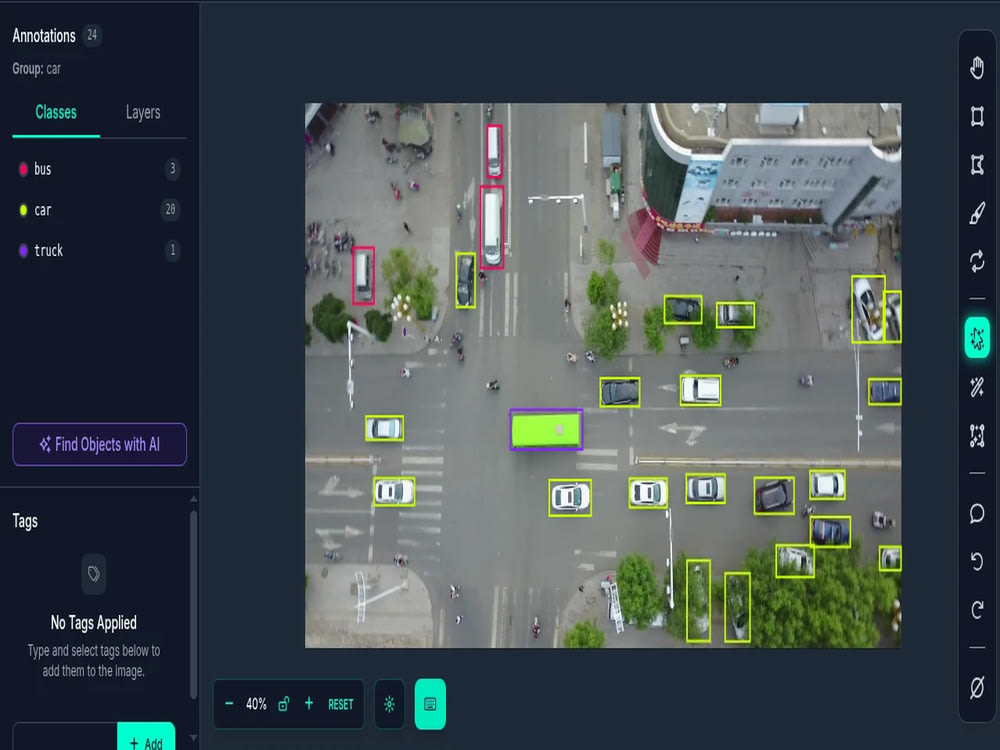Redo the last annotation action

(x=976, y=610)
